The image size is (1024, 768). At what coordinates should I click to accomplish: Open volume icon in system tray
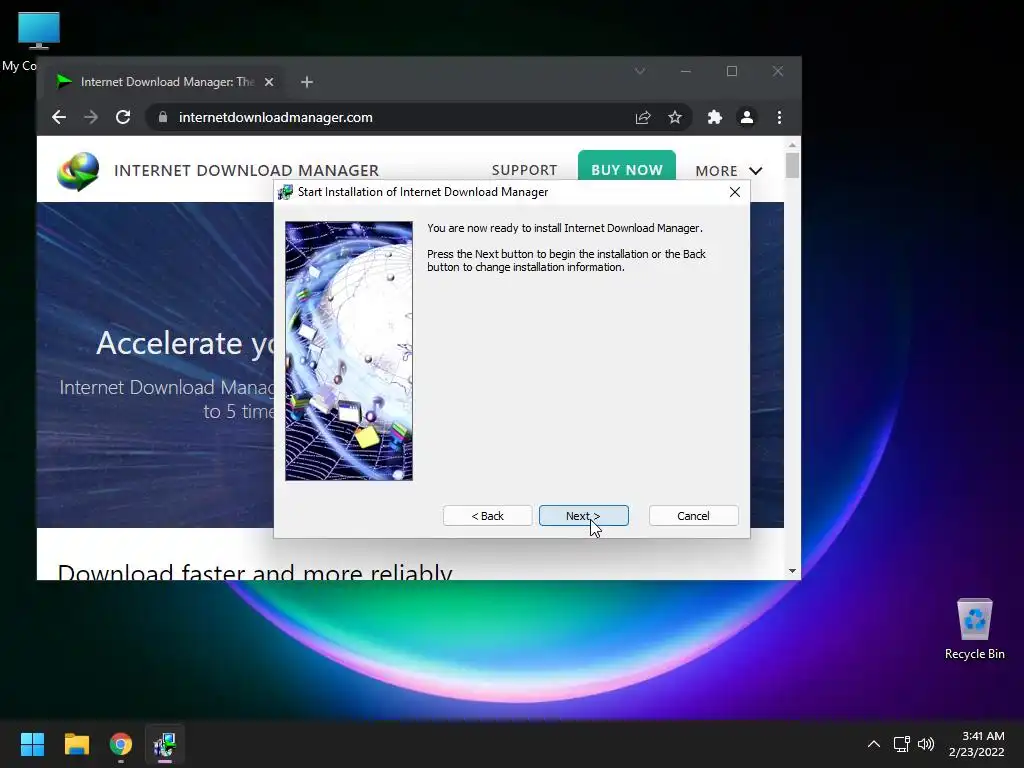(926, 744)
